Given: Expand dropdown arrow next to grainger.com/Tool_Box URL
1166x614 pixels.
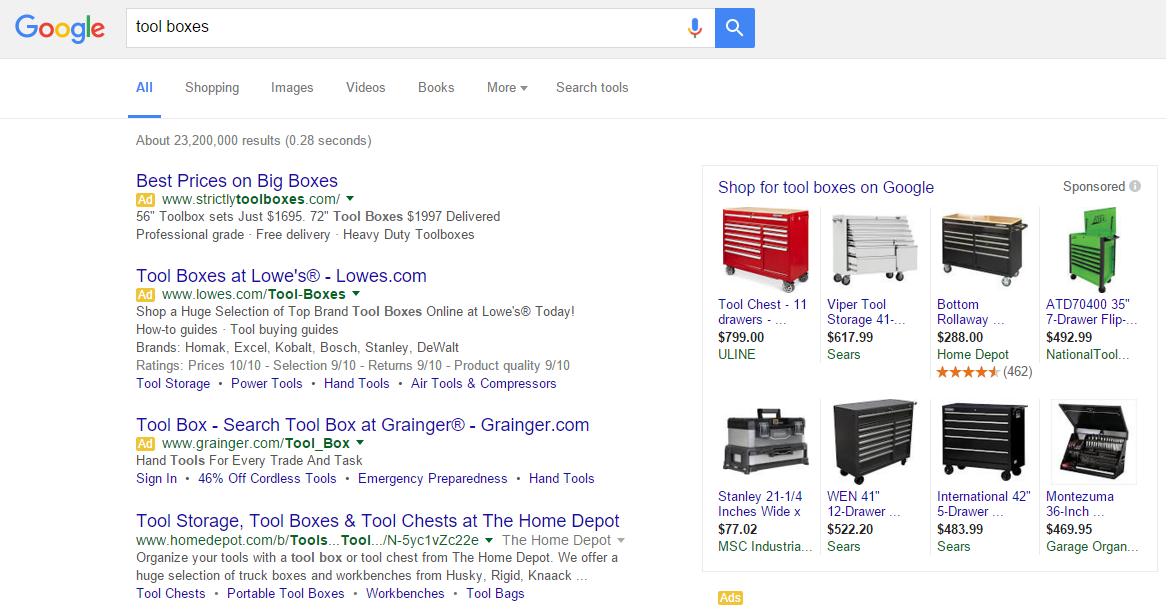Looking at the screenshot, I should click(360, 443).
